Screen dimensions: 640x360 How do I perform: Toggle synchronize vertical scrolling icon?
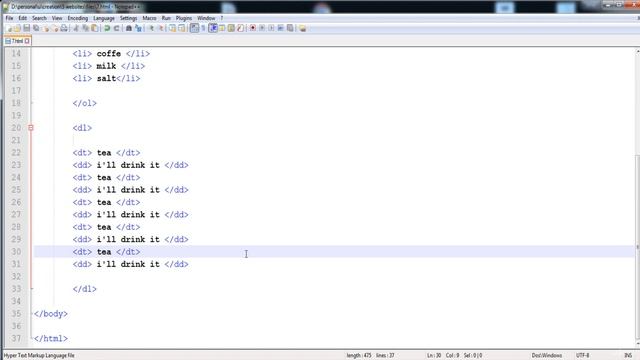click(172, 28)
